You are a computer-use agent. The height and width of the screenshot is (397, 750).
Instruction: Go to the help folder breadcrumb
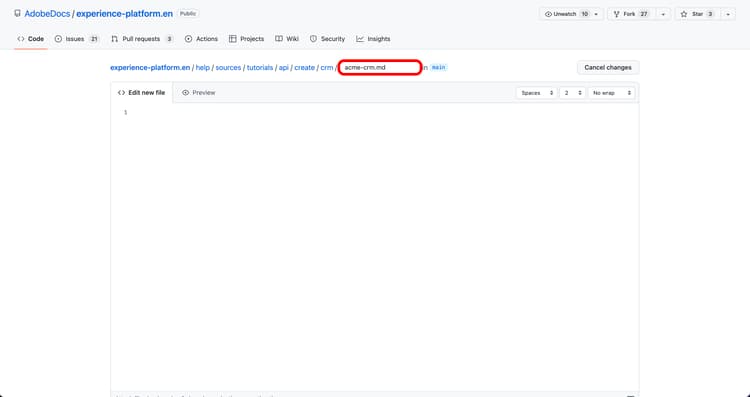pos(203,67)
